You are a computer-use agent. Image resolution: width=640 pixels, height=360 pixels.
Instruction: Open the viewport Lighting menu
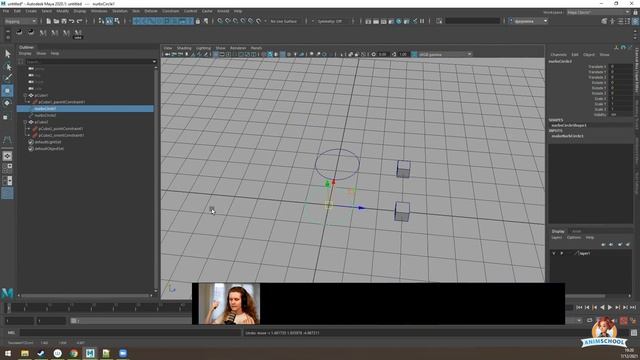(203, 48)
